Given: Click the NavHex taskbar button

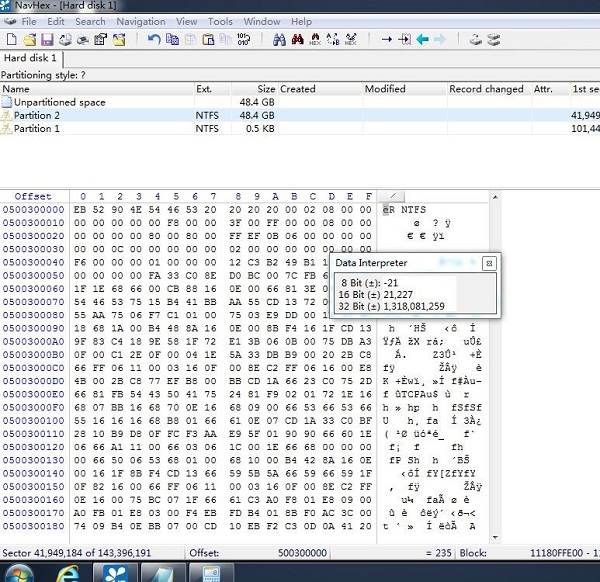Looking at the screenshot, I should click(116, 572).
